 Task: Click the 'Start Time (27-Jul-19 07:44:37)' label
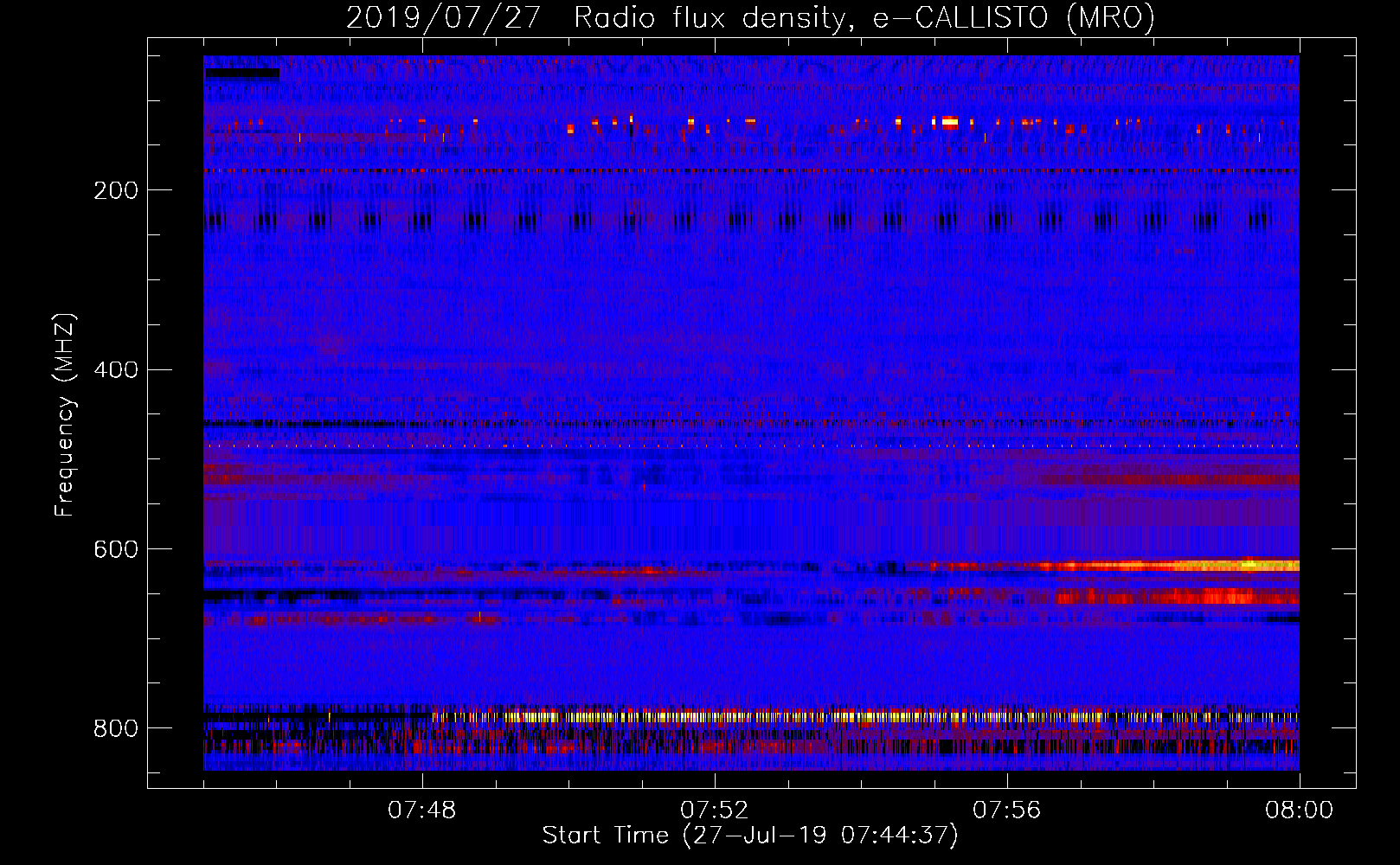point(750,835)
